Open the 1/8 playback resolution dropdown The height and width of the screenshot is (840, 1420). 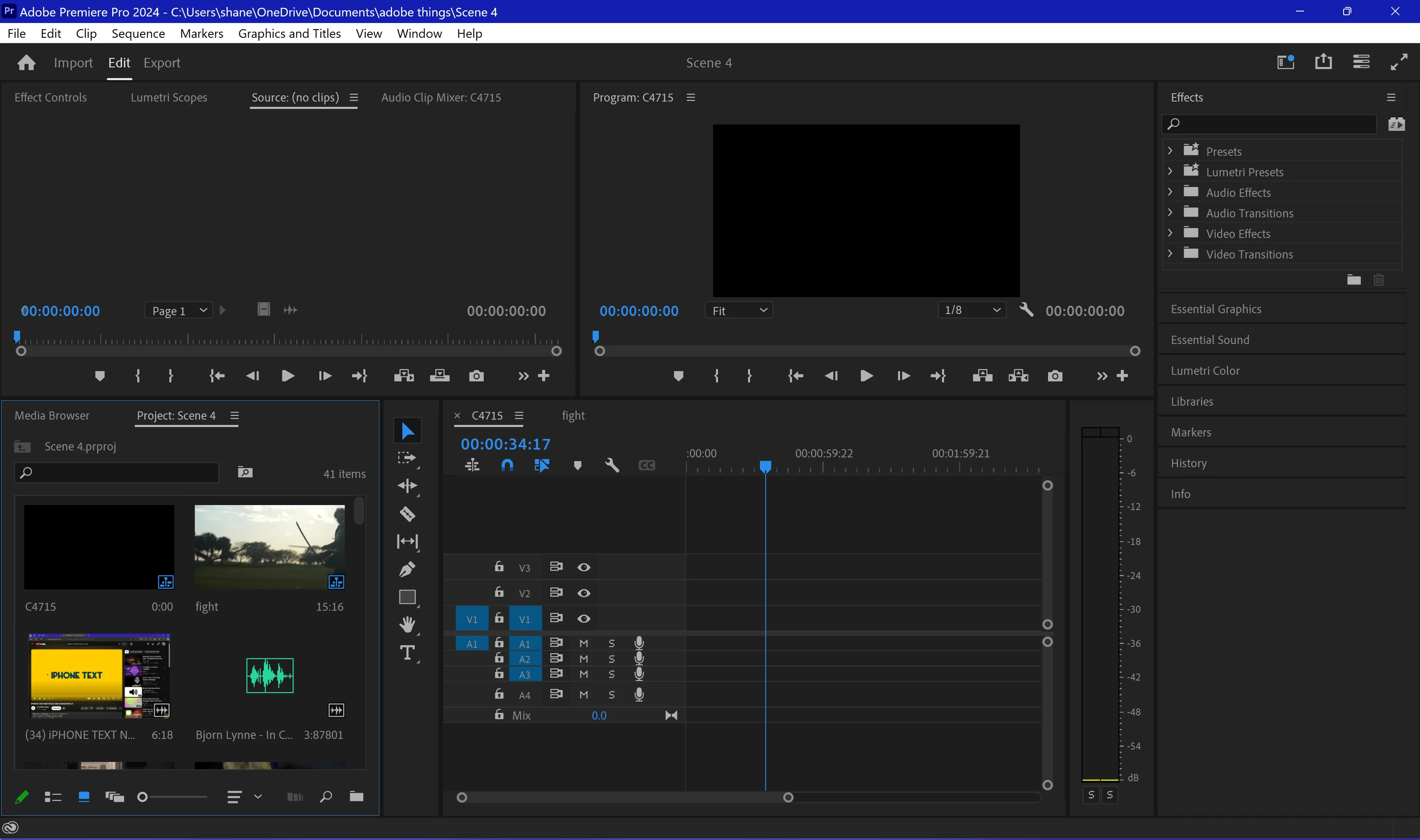pyautogui.click(x=972, y=310)
